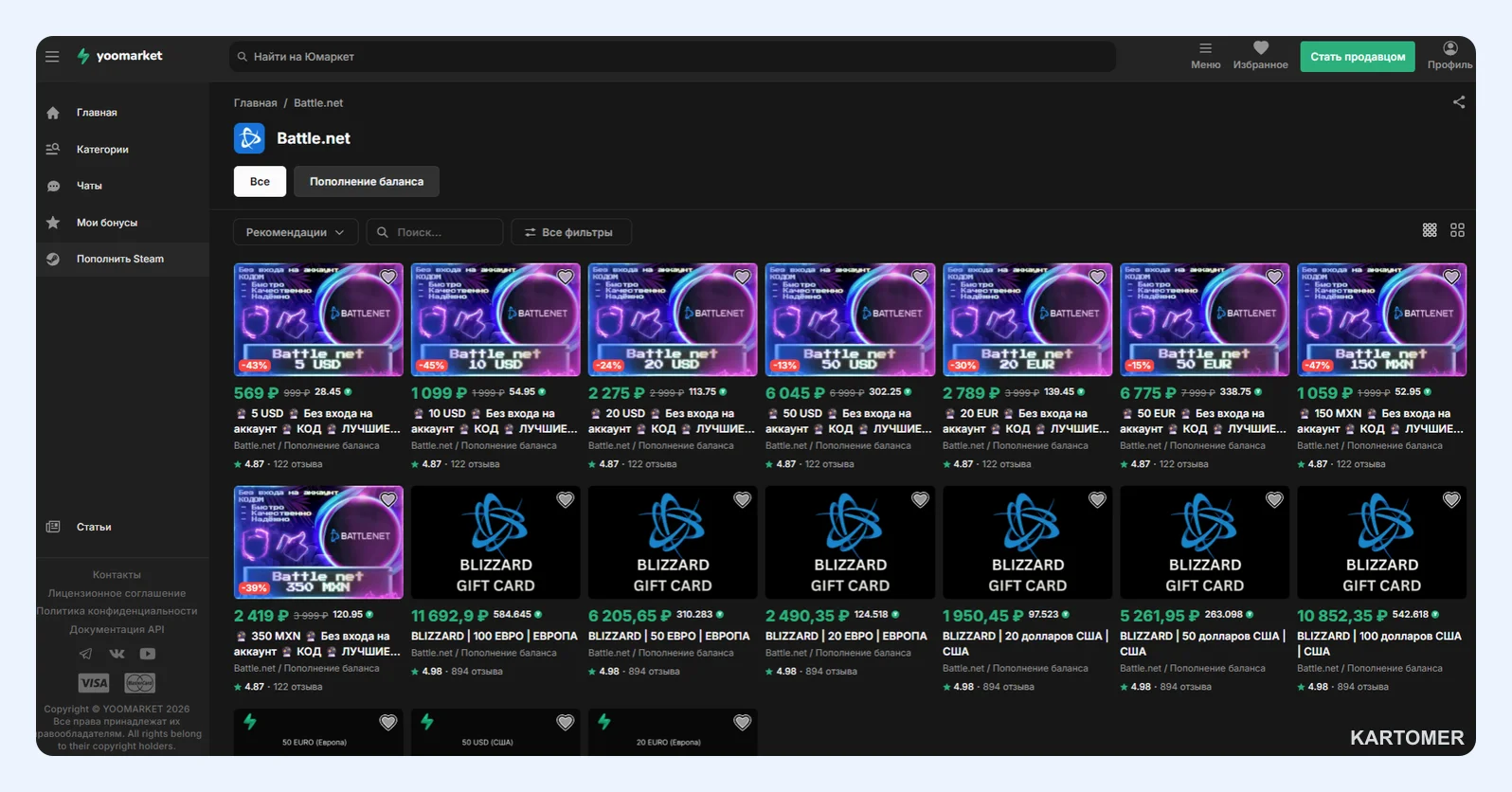
Task: Open the 350 MXN Battle.net thumbnail
Action: (318, 543)
